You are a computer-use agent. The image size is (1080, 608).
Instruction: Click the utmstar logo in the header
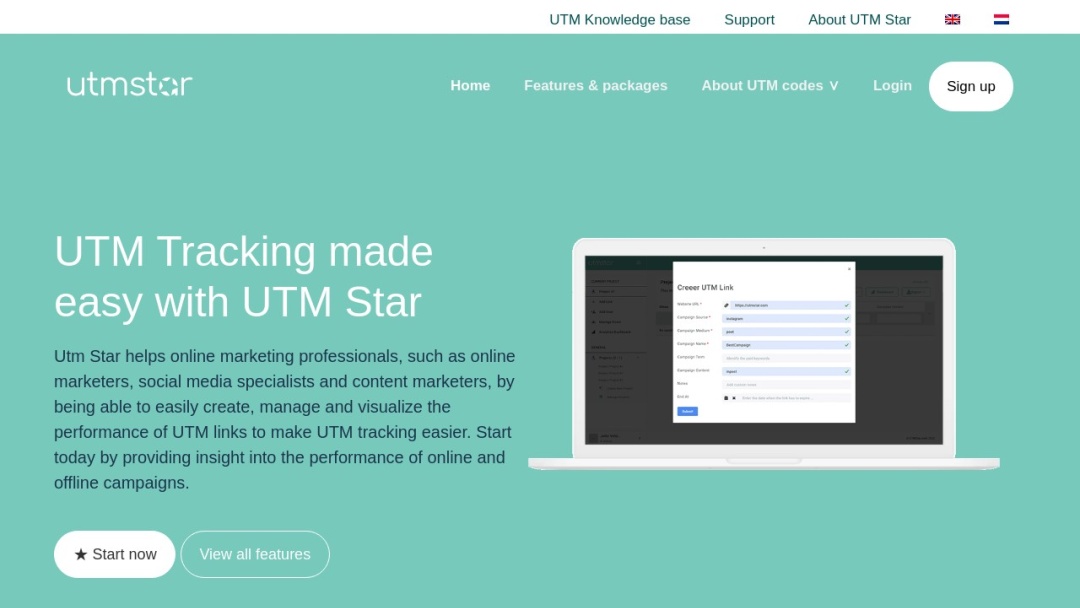pos(129,84)
